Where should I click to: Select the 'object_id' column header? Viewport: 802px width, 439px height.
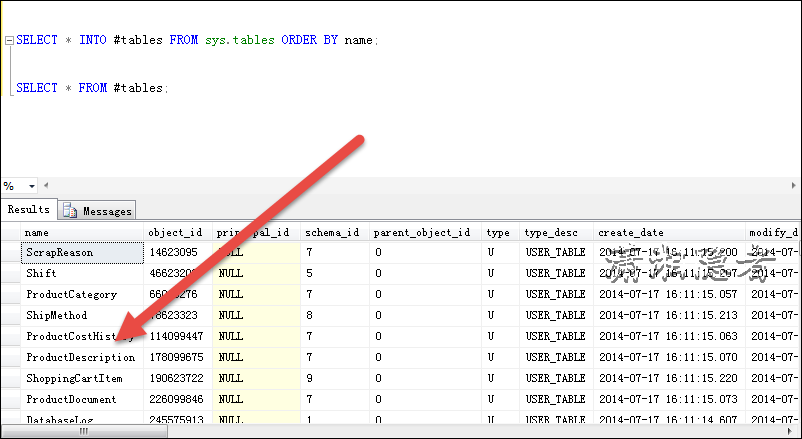pos(177,232)
